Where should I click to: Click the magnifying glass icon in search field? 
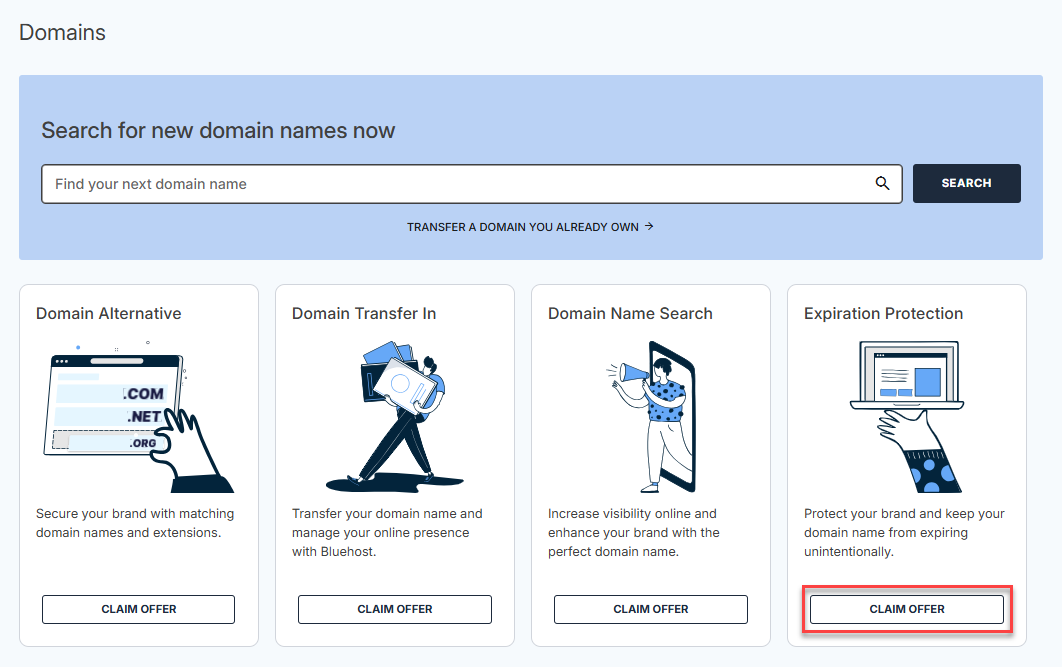click(x=882, y=184)
